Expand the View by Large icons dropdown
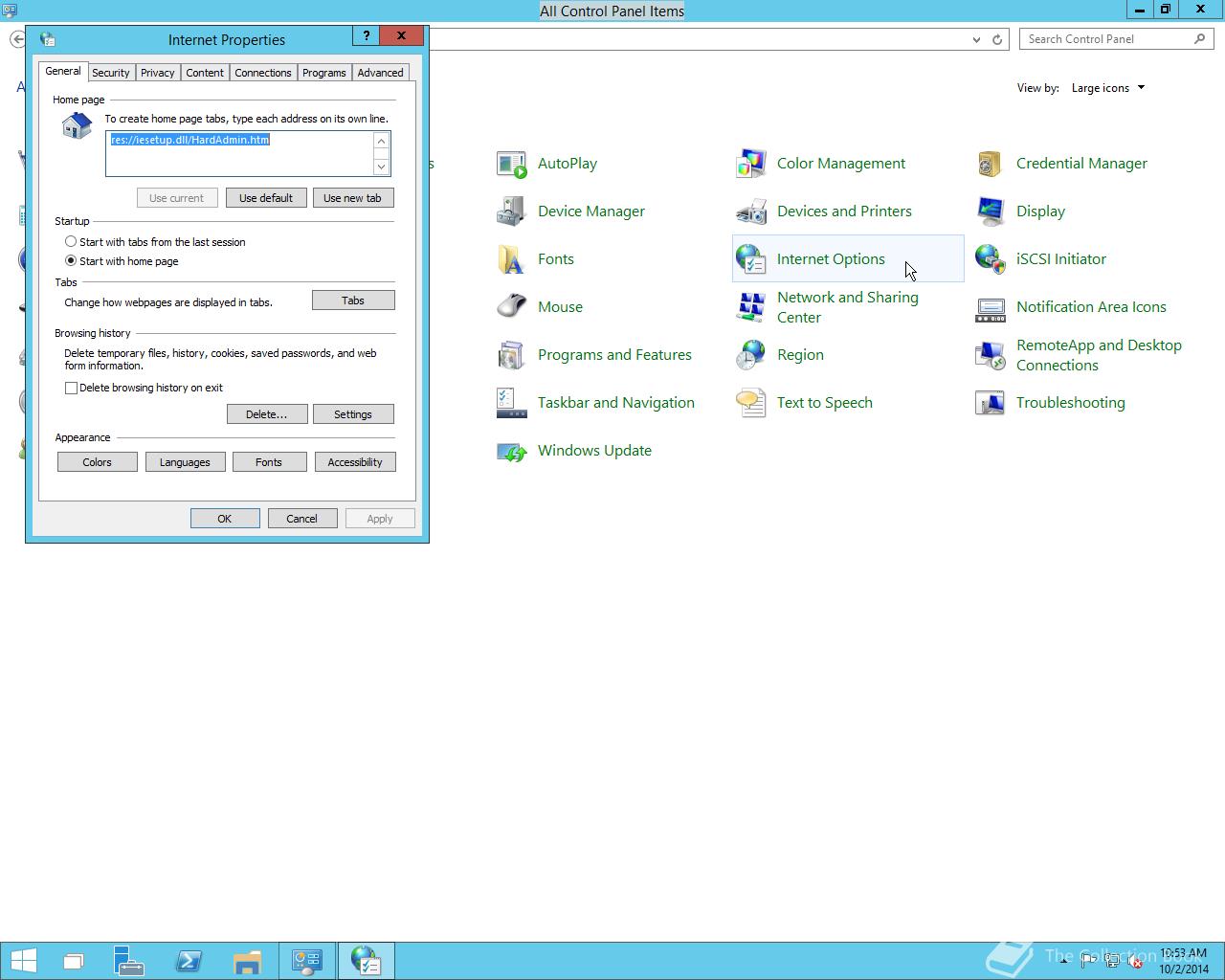This screenshot has height=980, width=1225. [1108, 88]
